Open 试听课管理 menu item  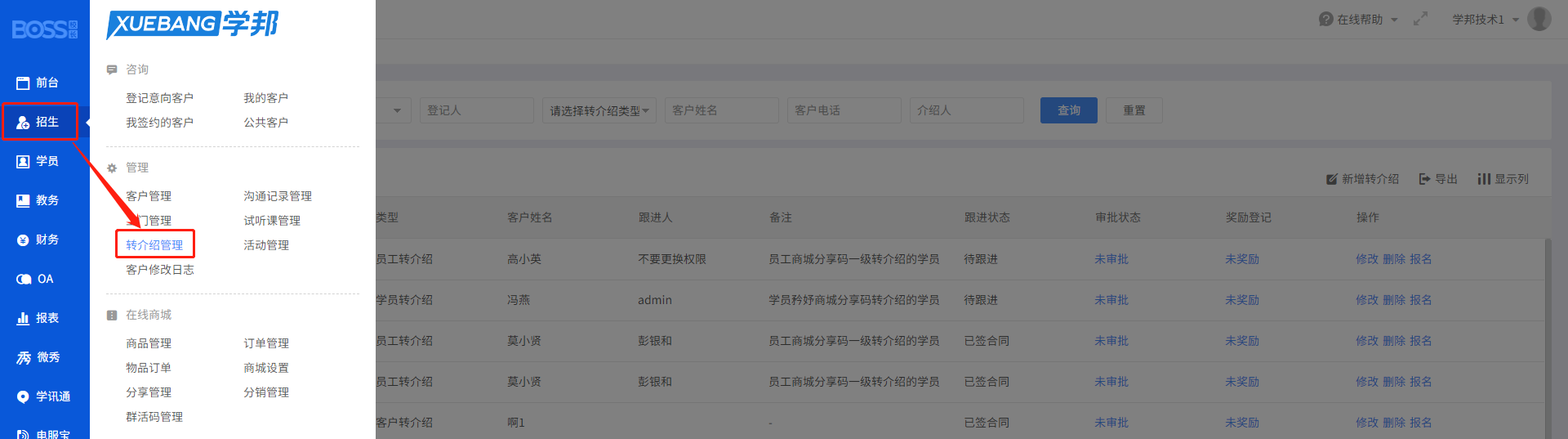click(272, 221)
